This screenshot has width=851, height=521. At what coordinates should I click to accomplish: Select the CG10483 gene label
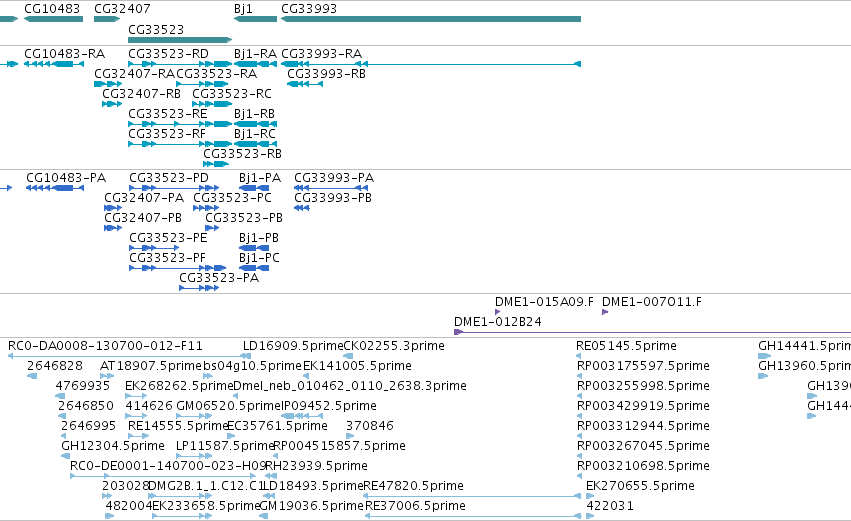point(52,9)
